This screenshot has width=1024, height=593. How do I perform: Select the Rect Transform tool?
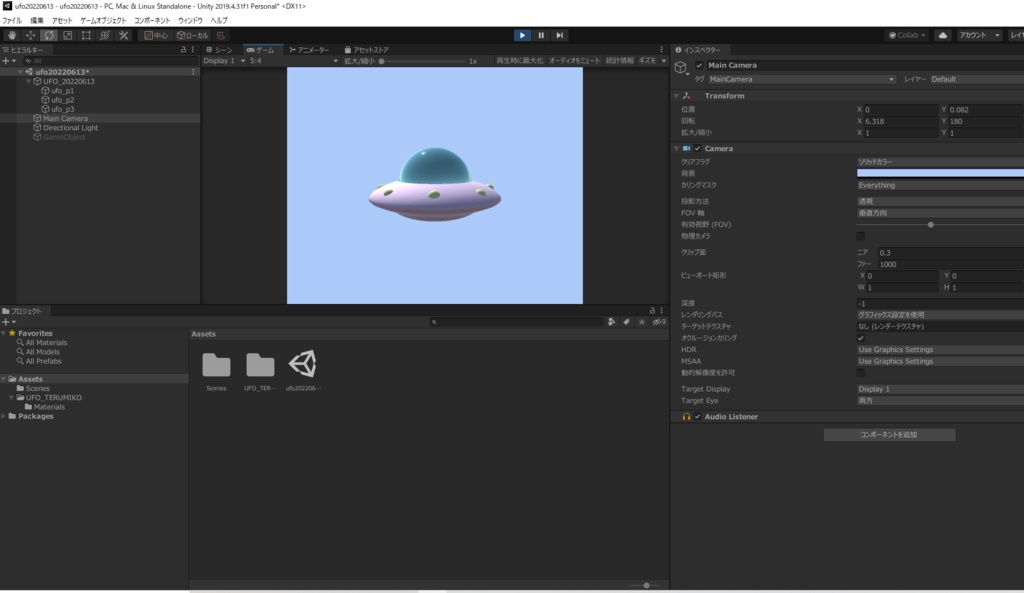click(87, 35)
